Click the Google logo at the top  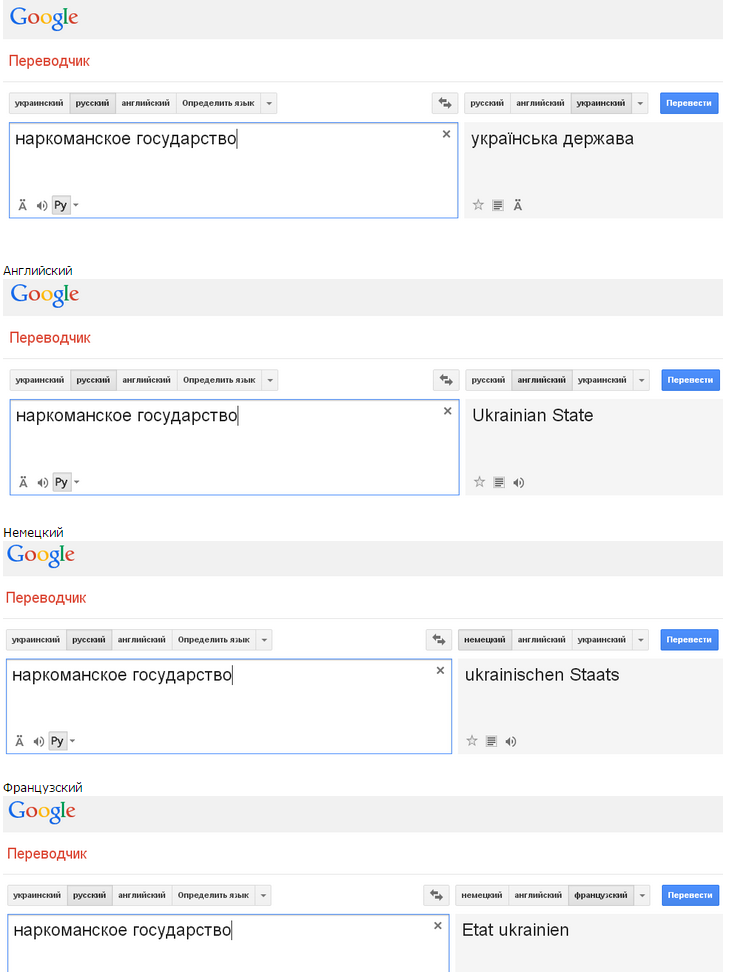pos(43,17)
